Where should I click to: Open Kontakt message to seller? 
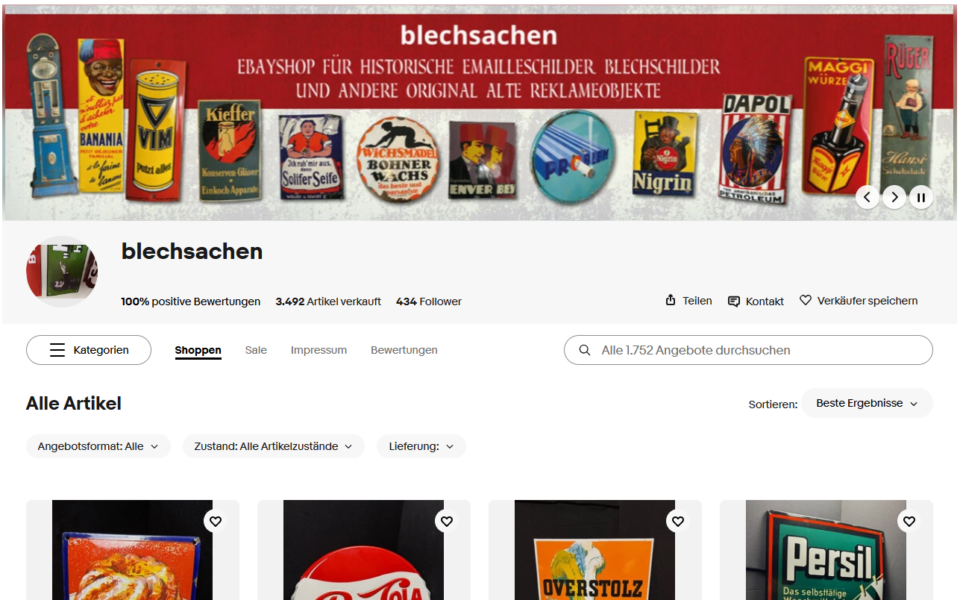pyautogui.click(x=756, y=301)
